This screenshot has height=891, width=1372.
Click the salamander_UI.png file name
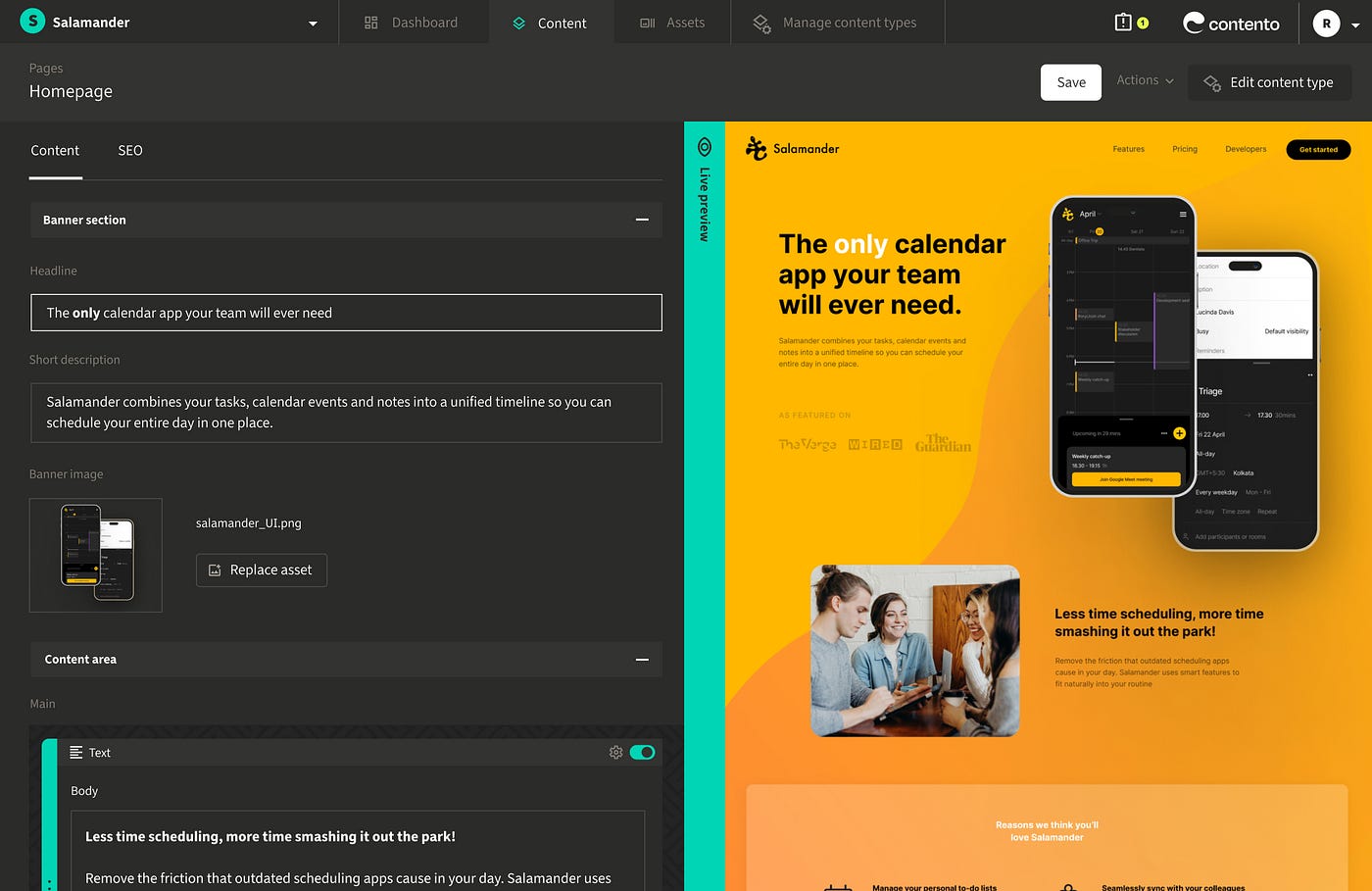click(x=248, y=523)
